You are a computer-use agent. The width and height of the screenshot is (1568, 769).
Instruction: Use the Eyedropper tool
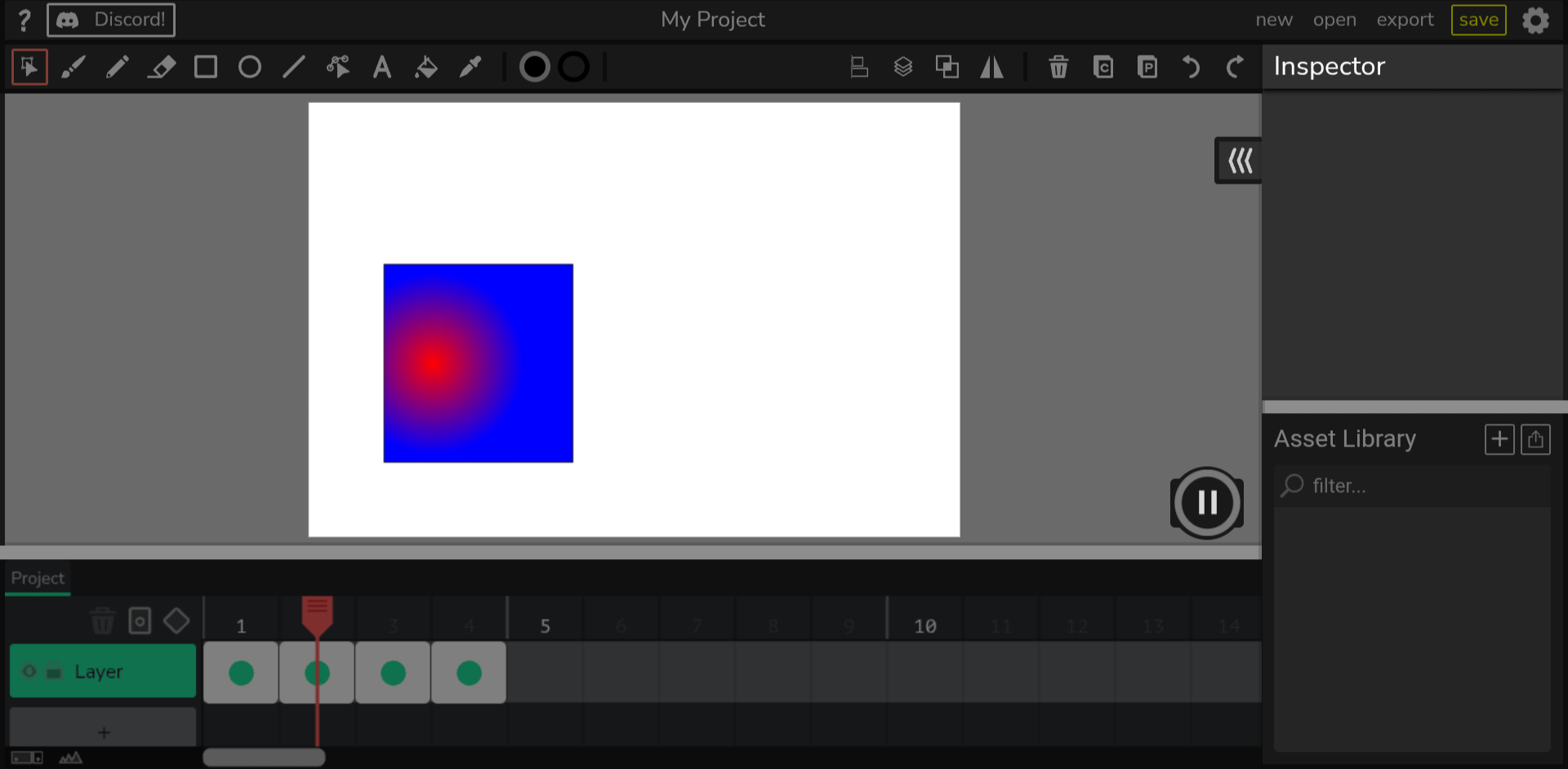(x=470, y=67)
